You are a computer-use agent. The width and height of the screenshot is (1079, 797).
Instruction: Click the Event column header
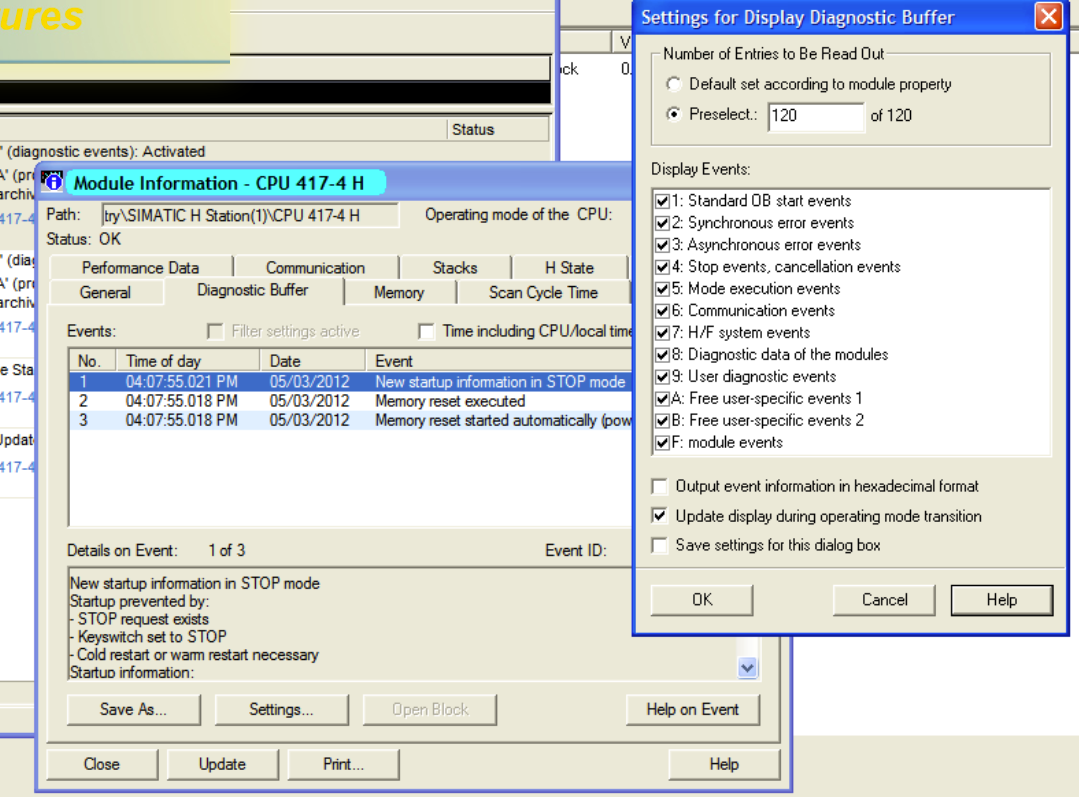coord(499,361)
